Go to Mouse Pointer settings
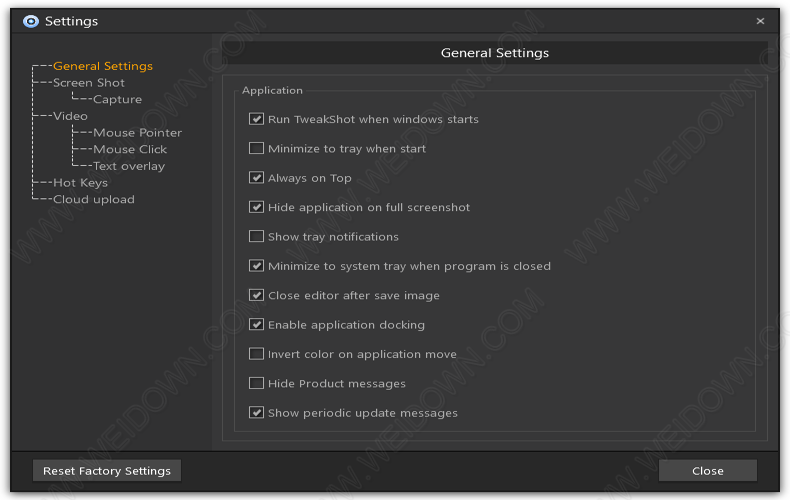This screenshot has height=500, width=790. [x=138, y=133]
